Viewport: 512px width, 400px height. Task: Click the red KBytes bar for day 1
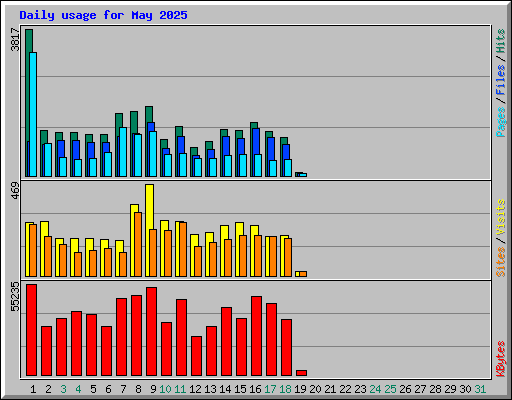[32, 330]
